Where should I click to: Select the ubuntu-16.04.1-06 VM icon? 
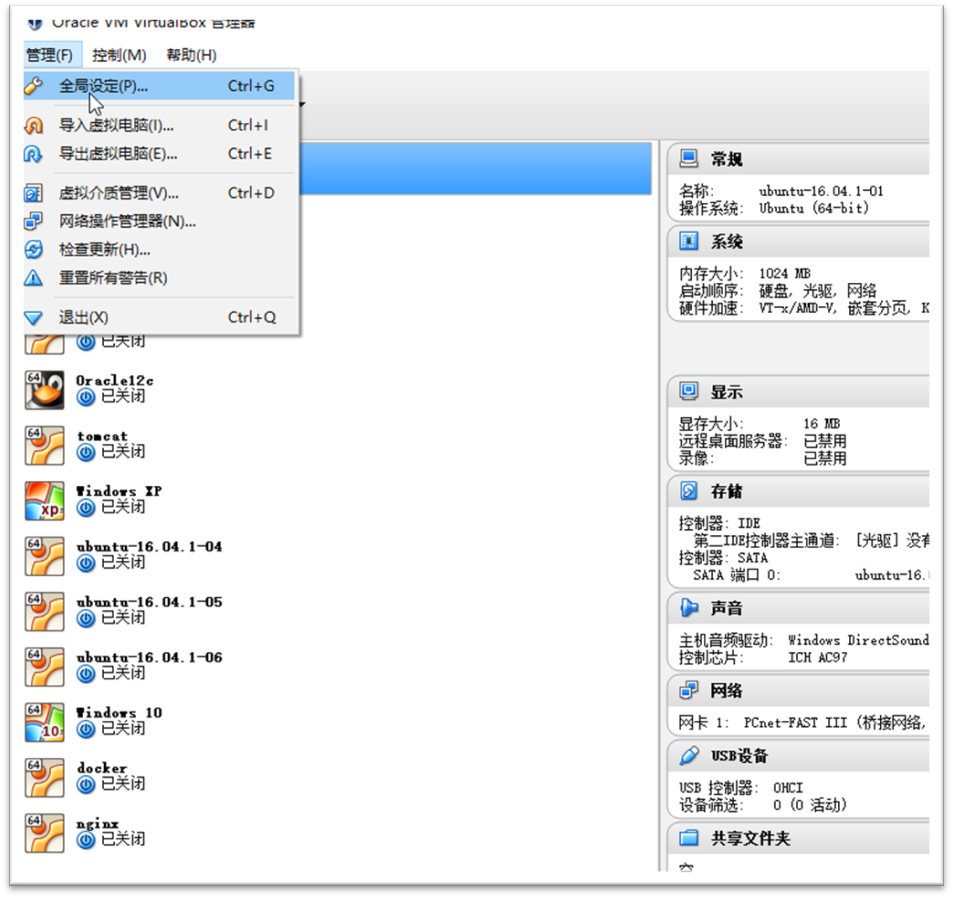pos(44,667)
